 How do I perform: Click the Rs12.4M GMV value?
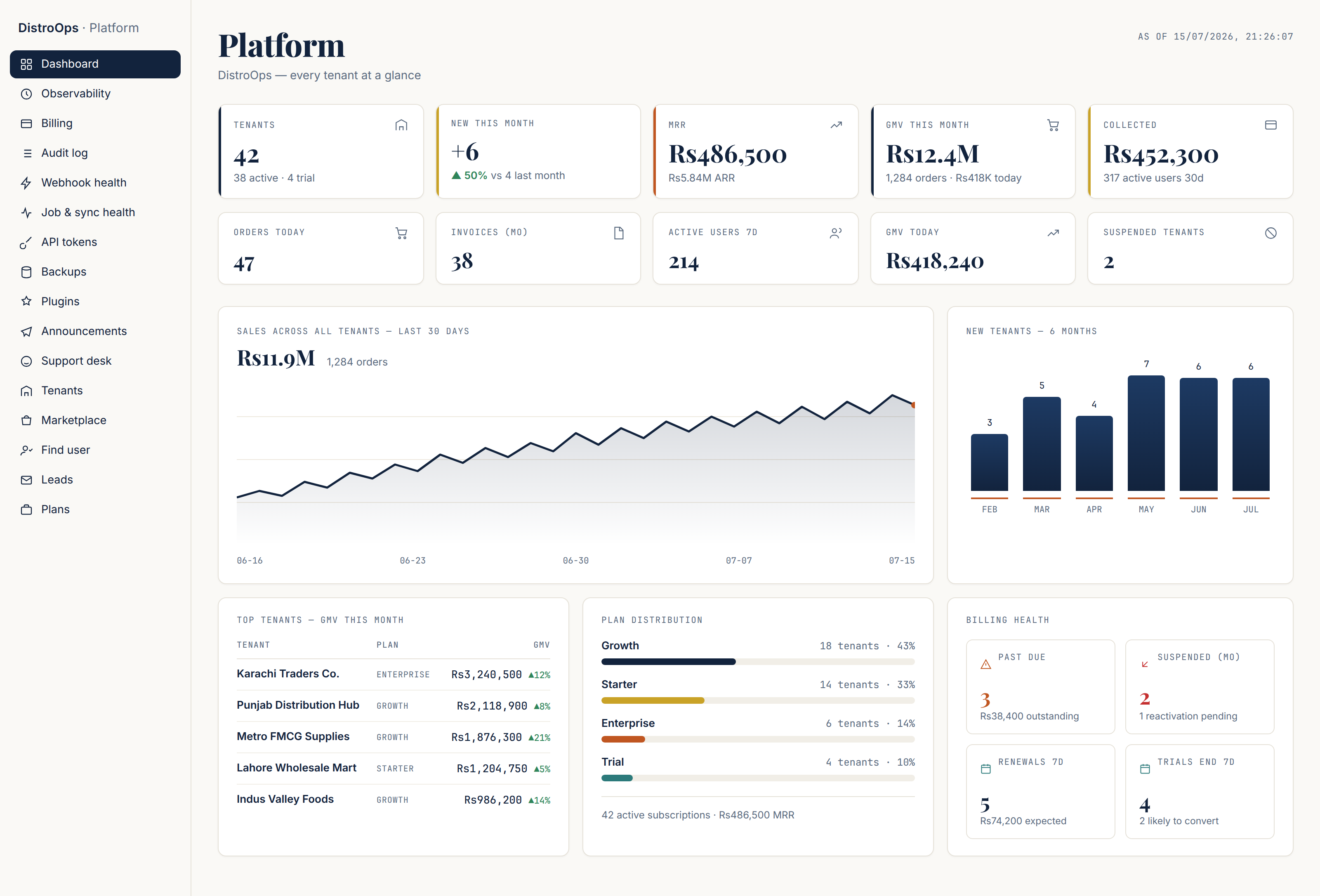tap(933, 154)
